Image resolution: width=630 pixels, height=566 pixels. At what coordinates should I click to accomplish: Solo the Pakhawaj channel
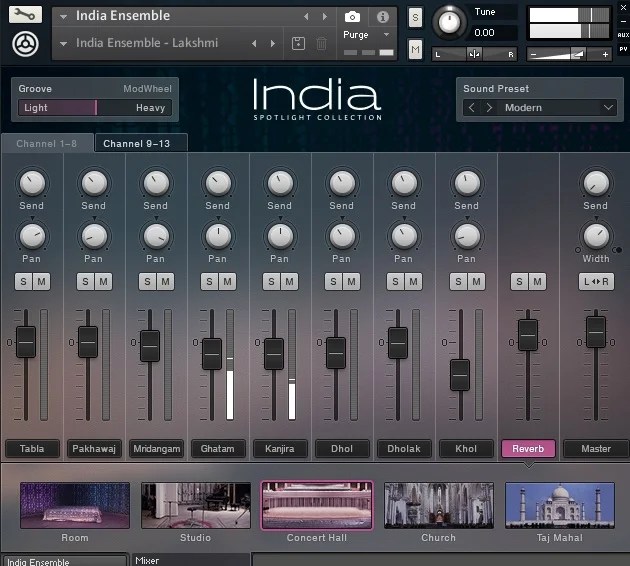click(x=85, y=282)
